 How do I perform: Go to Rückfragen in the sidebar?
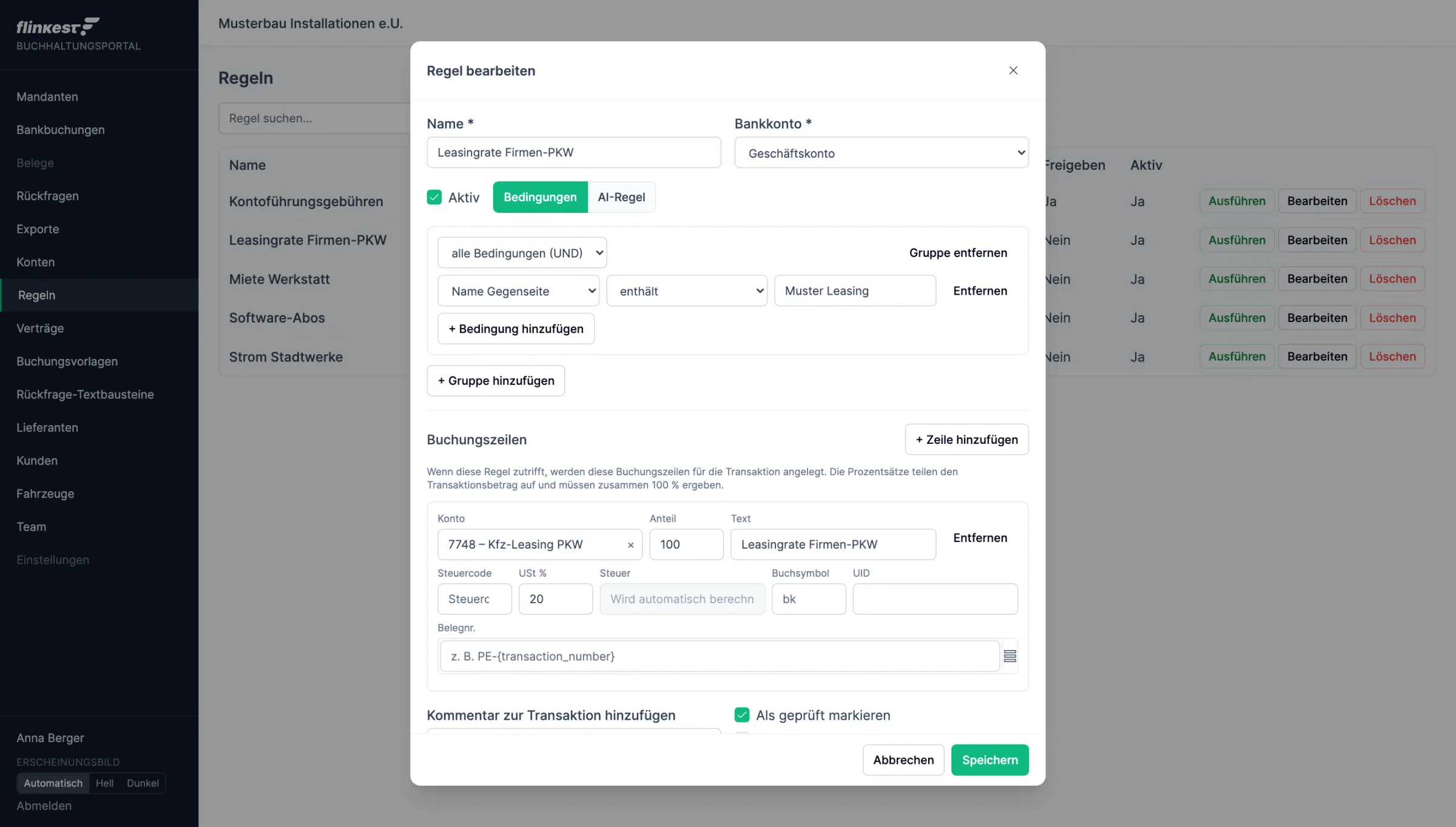[47, 196]
